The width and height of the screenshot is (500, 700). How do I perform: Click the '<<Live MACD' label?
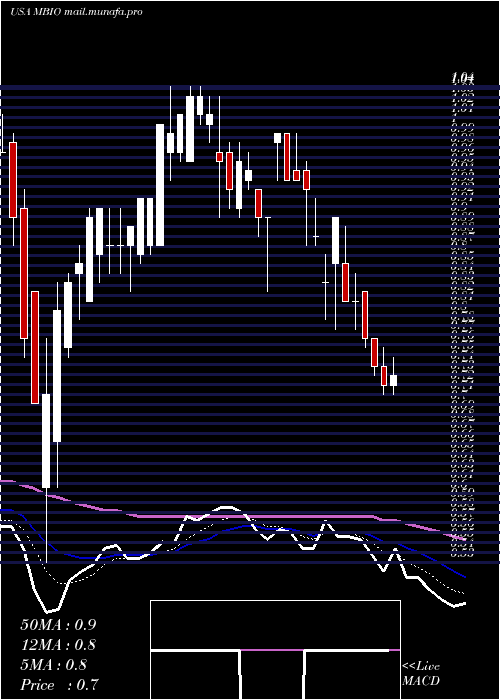click(x=421, y=674)
